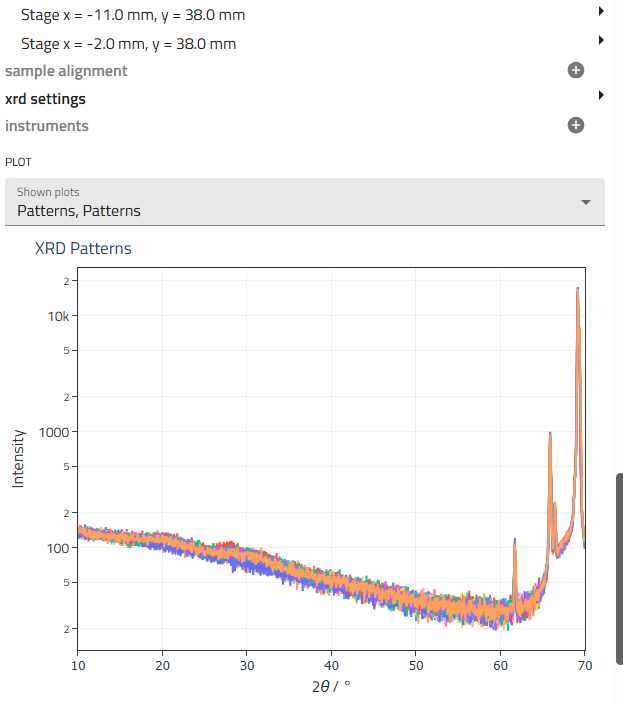Click the sample alignment label
623x701 pixels.
(x=66, y=71)
